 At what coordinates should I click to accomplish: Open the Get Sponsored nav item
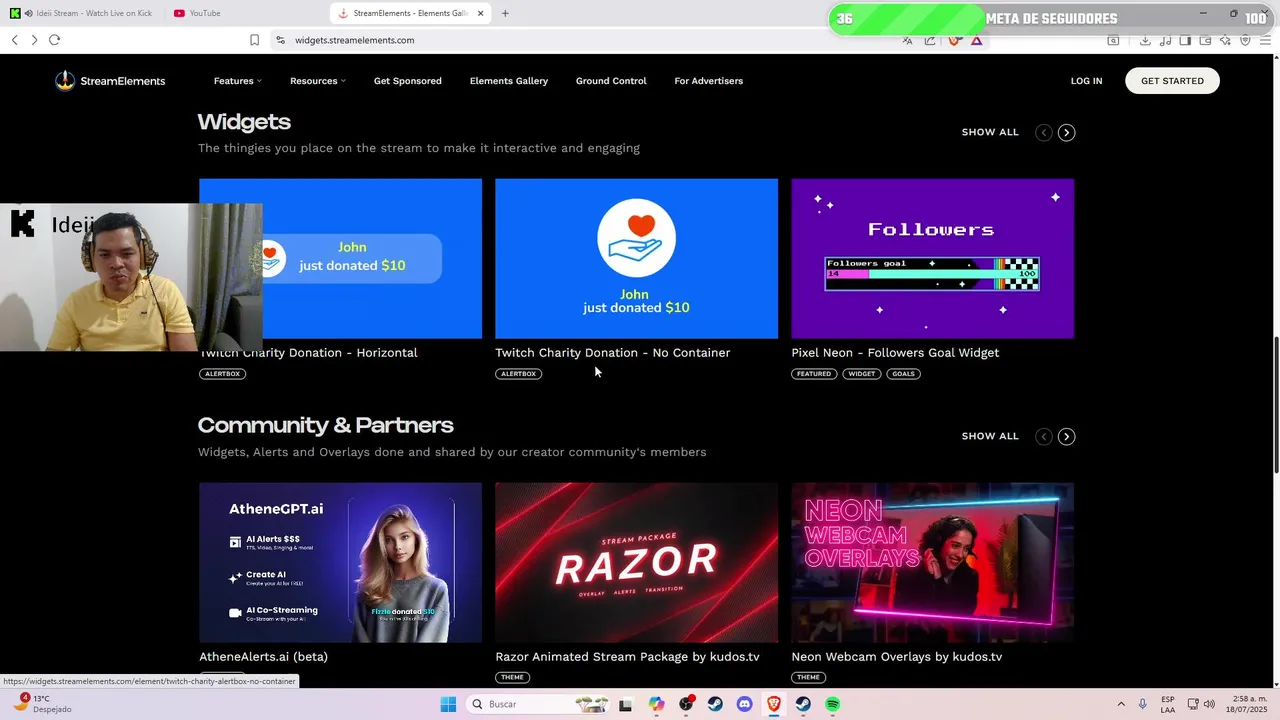pos(407,81)
